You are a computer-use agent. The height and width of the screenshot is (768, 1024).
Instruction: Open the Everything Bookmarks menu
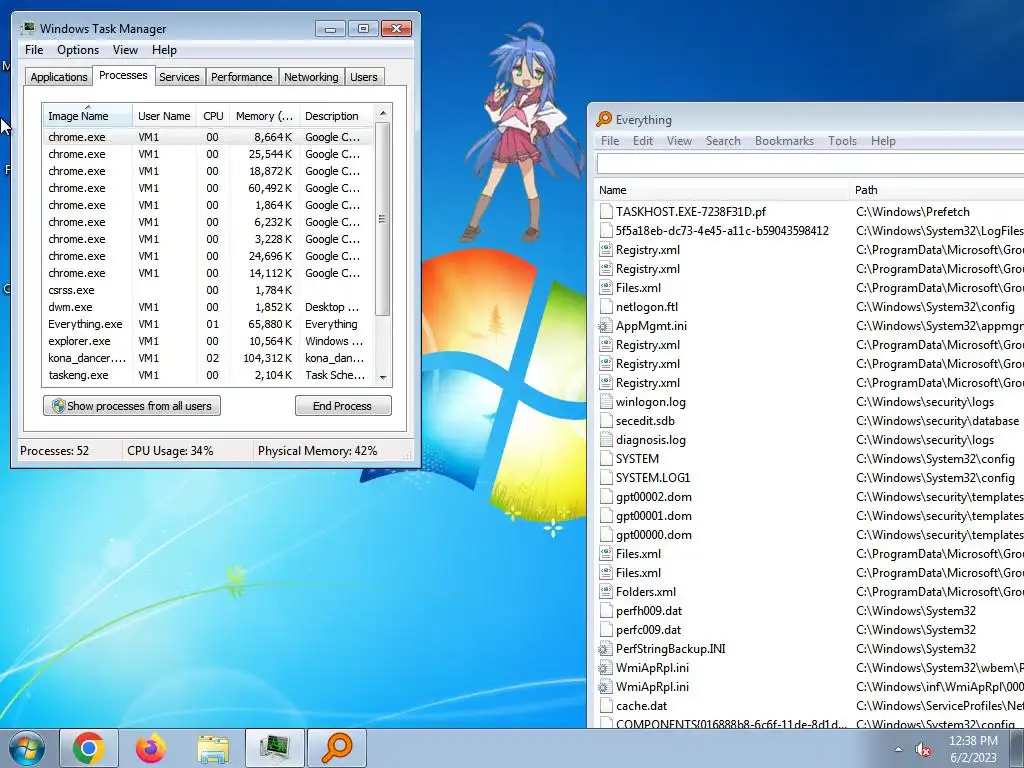(x=784, y=140)
